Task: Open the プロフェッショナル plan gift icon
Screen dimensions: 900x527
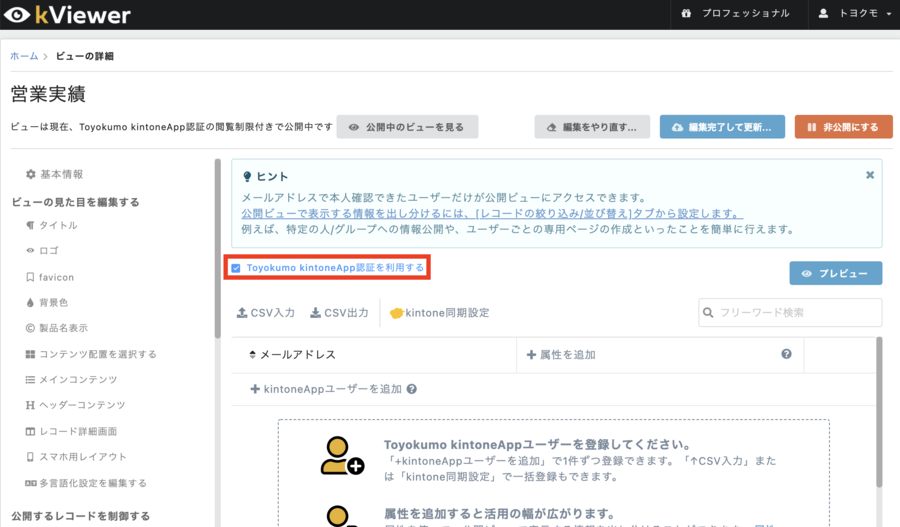Action: click(686, 13)
